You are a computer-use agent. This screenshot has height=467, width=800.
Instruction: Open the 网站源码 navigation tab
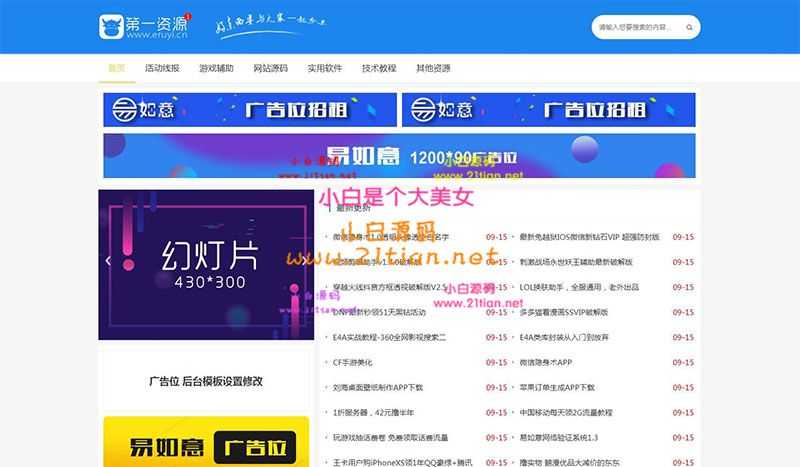click(x=270, y=68)
